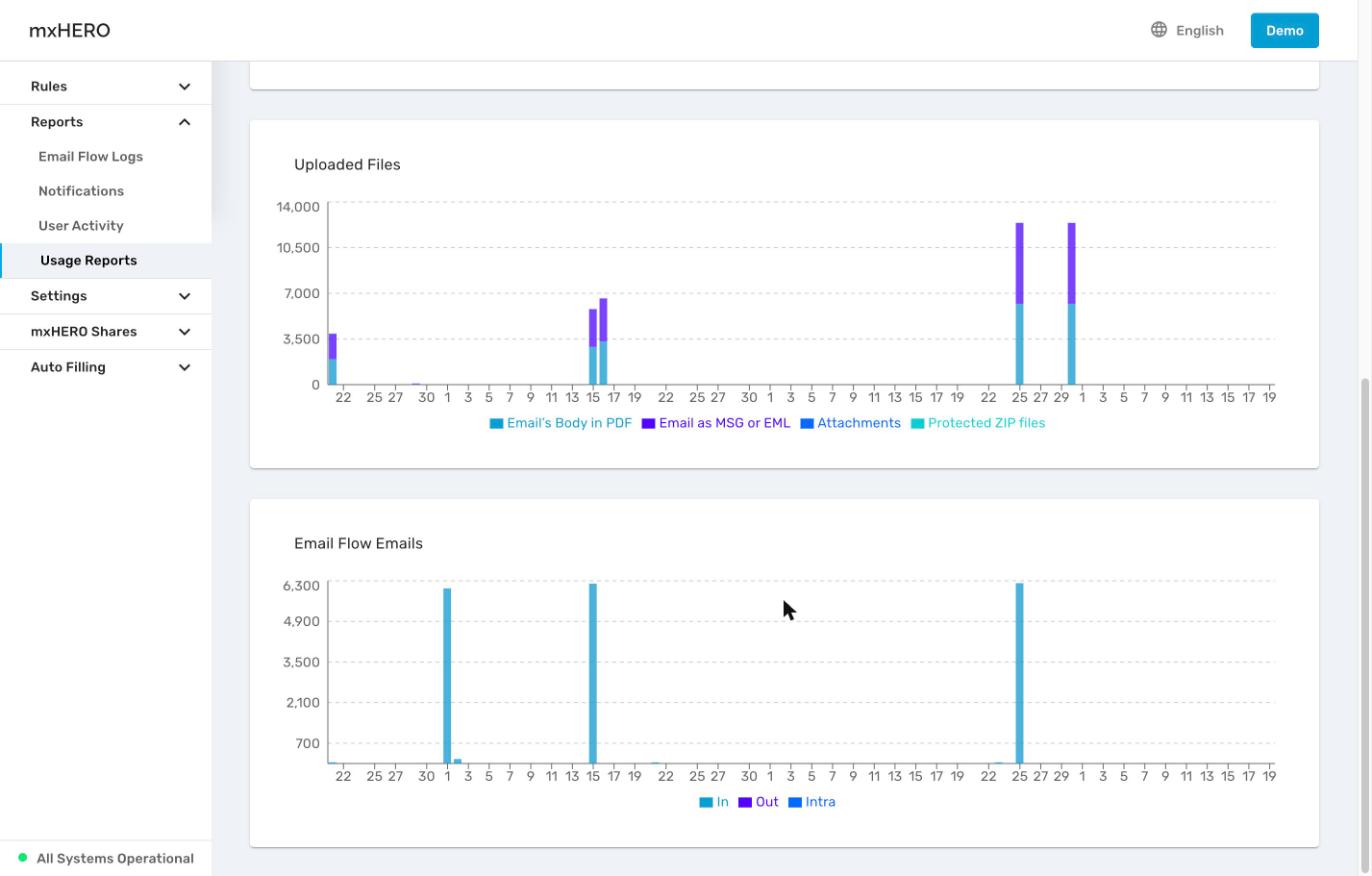Open Email Flow Logs report
The image size is (1372, 876).
coord(90,156)
